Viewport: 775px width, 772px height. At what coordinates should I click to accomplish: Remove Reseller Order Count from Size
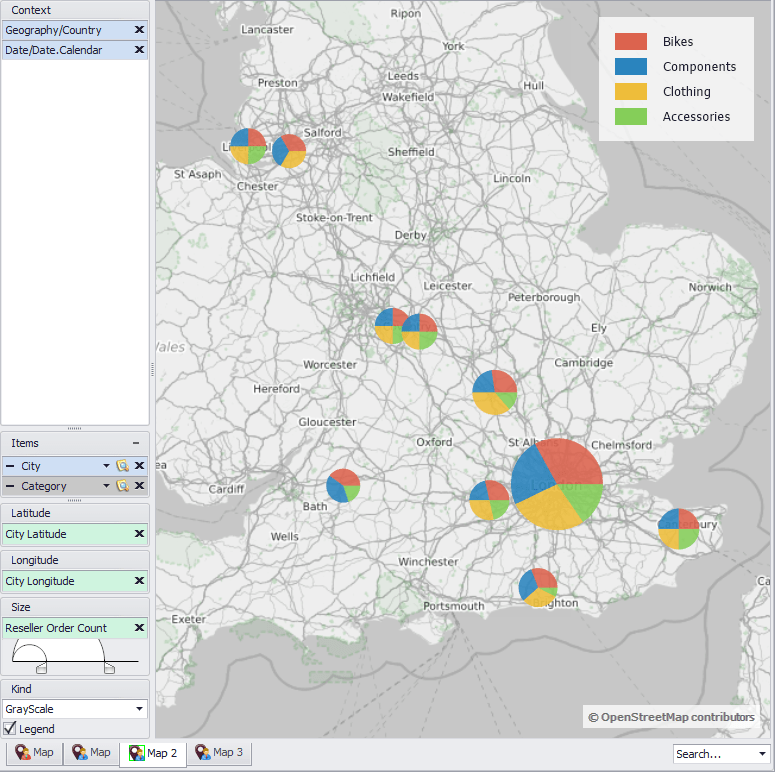click(139, 628)
